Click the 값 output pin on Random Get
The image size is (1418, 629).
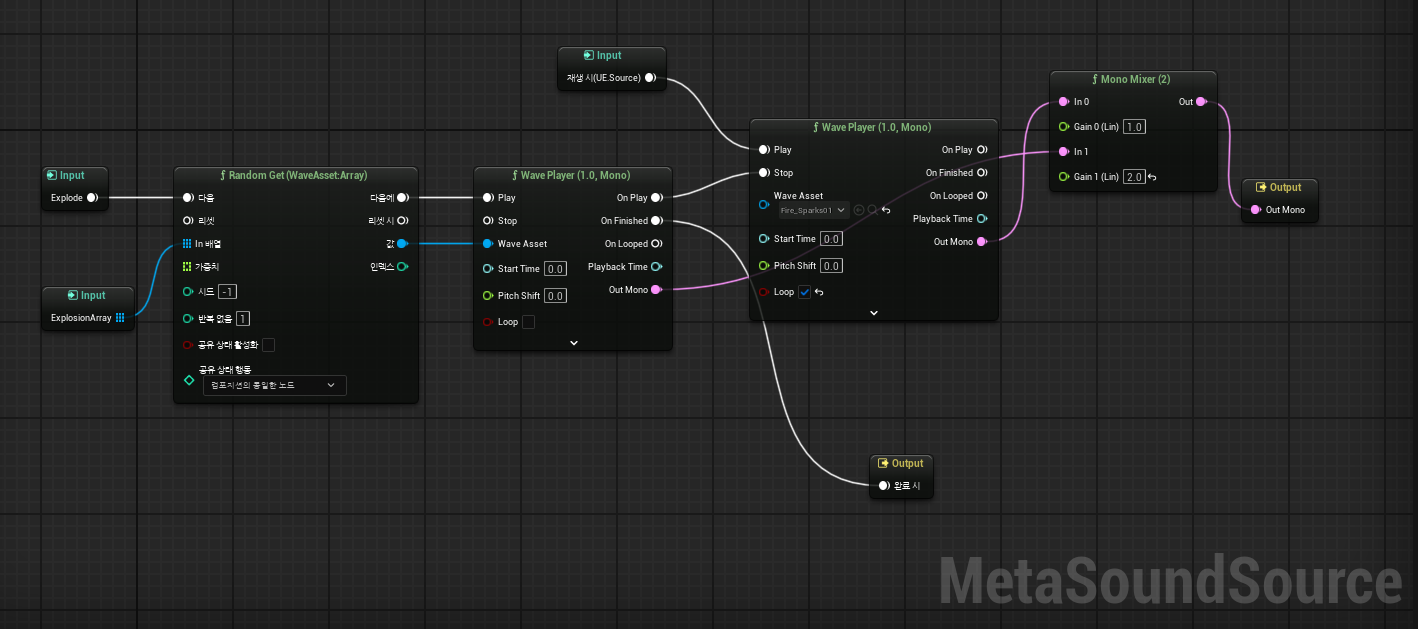[402, 243]
